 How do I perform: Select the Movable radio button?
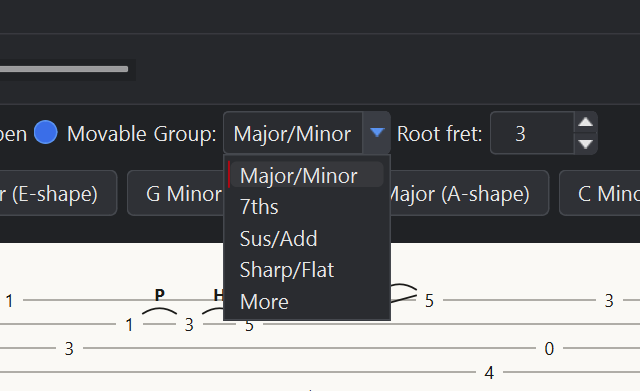pyautogui.click(x=46, y=133)
